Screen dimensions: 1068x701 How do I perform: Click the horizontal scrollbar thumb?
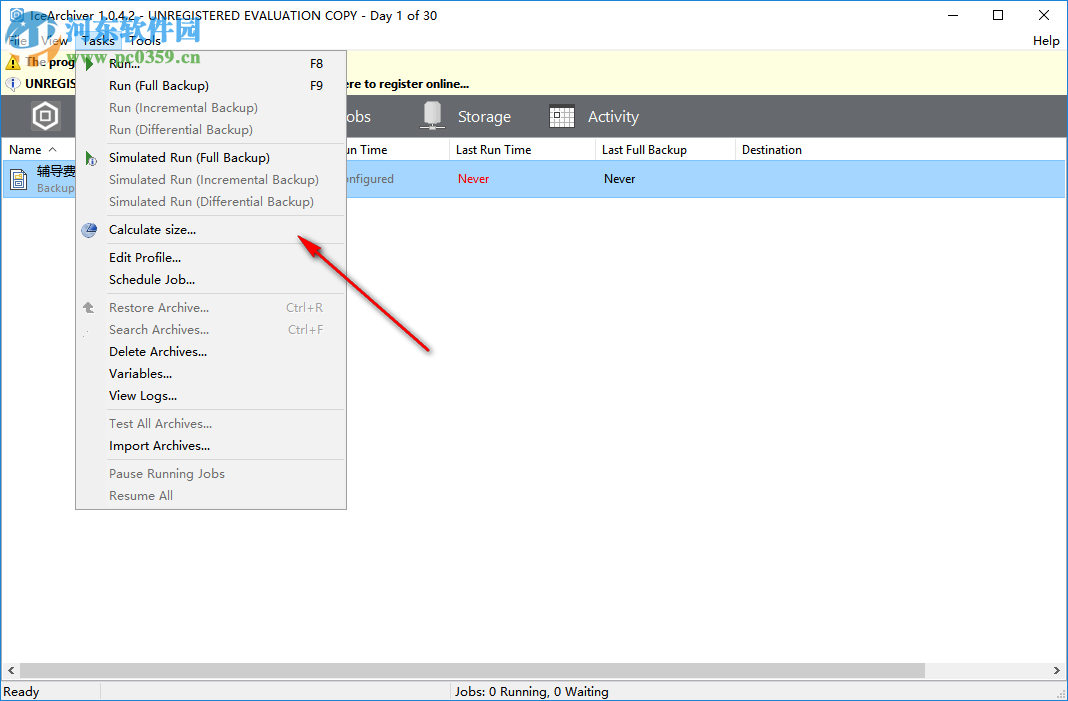pos(473,670)
